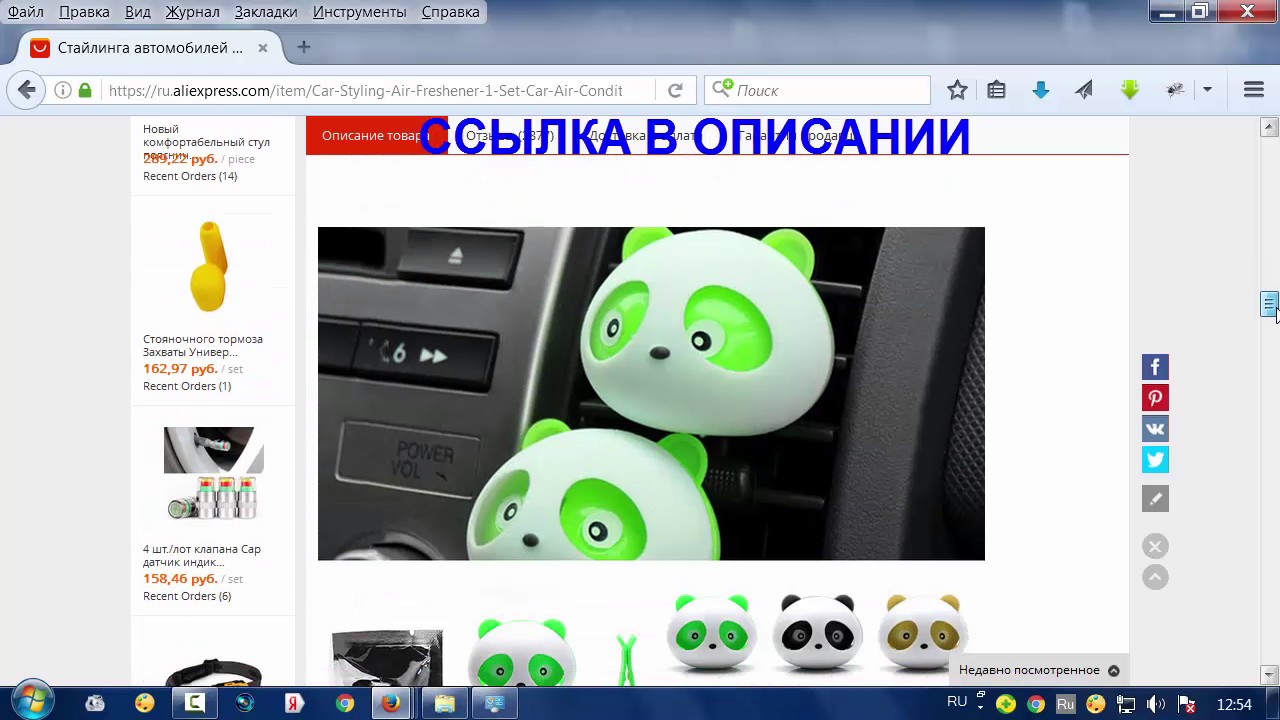Click the bug extension icon in toolbar
Image resolution: width=1280 pixels, height=720 pixels.
pos(1176,90)
